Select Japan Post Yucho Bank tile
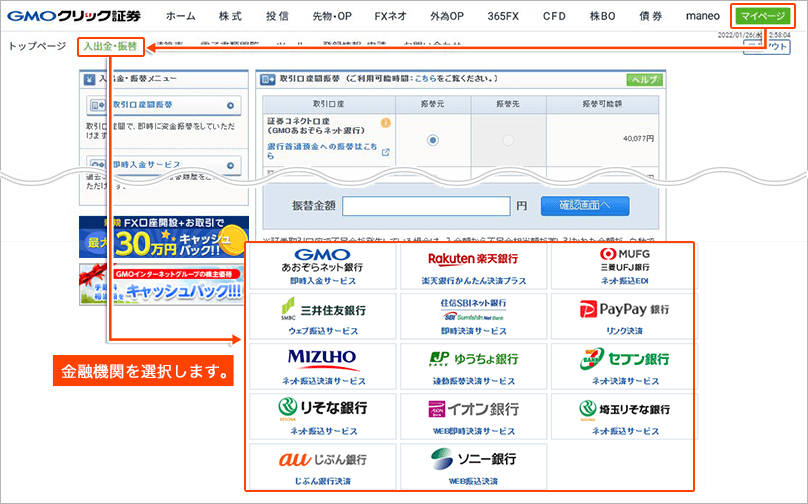 [473, 364]
